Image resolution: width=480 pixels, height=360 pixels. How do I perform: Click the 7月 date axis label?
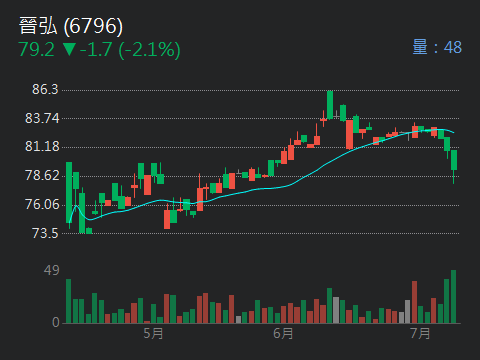(420, 333)
